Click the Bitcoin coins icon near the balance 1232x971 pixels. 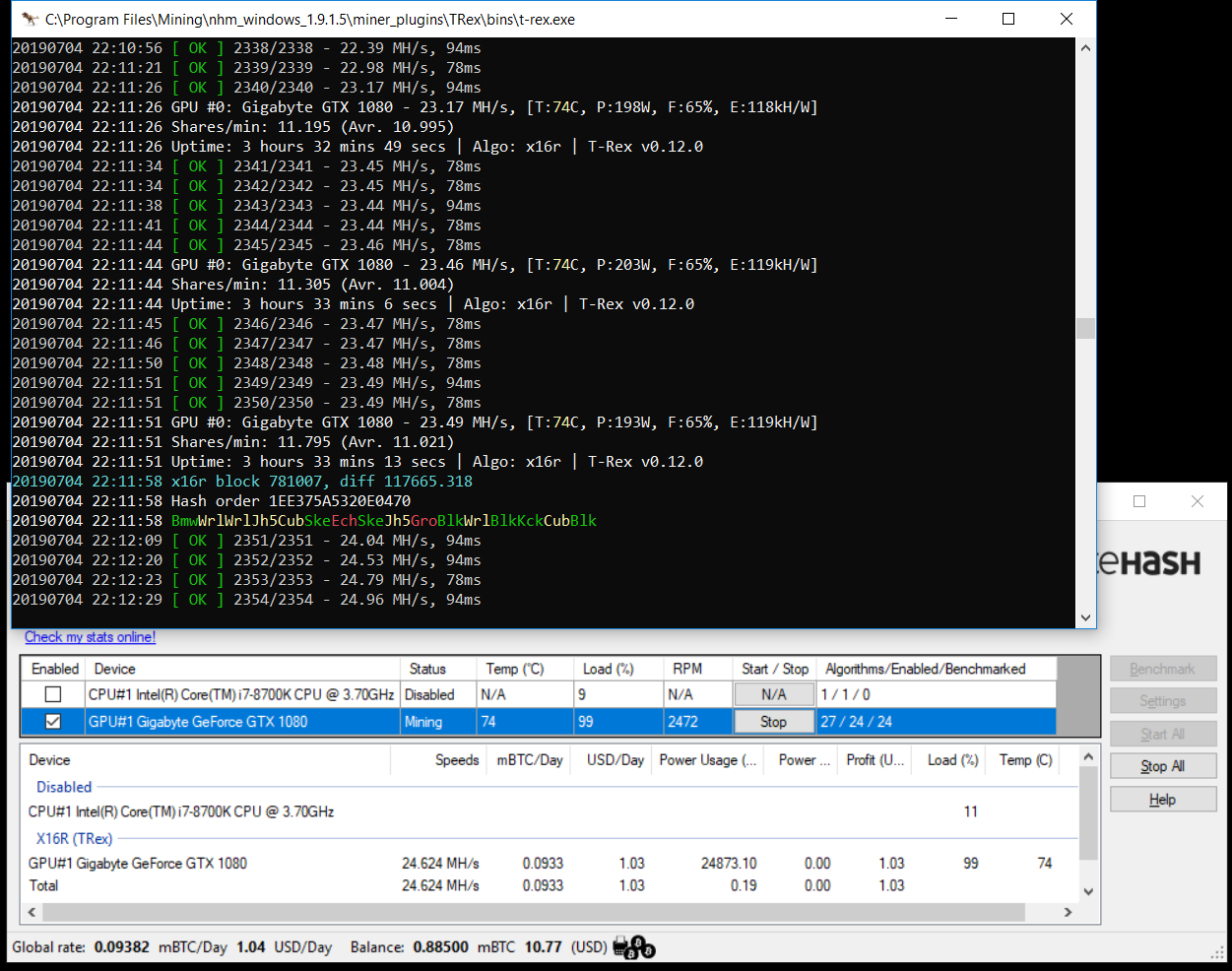[640, 948]
